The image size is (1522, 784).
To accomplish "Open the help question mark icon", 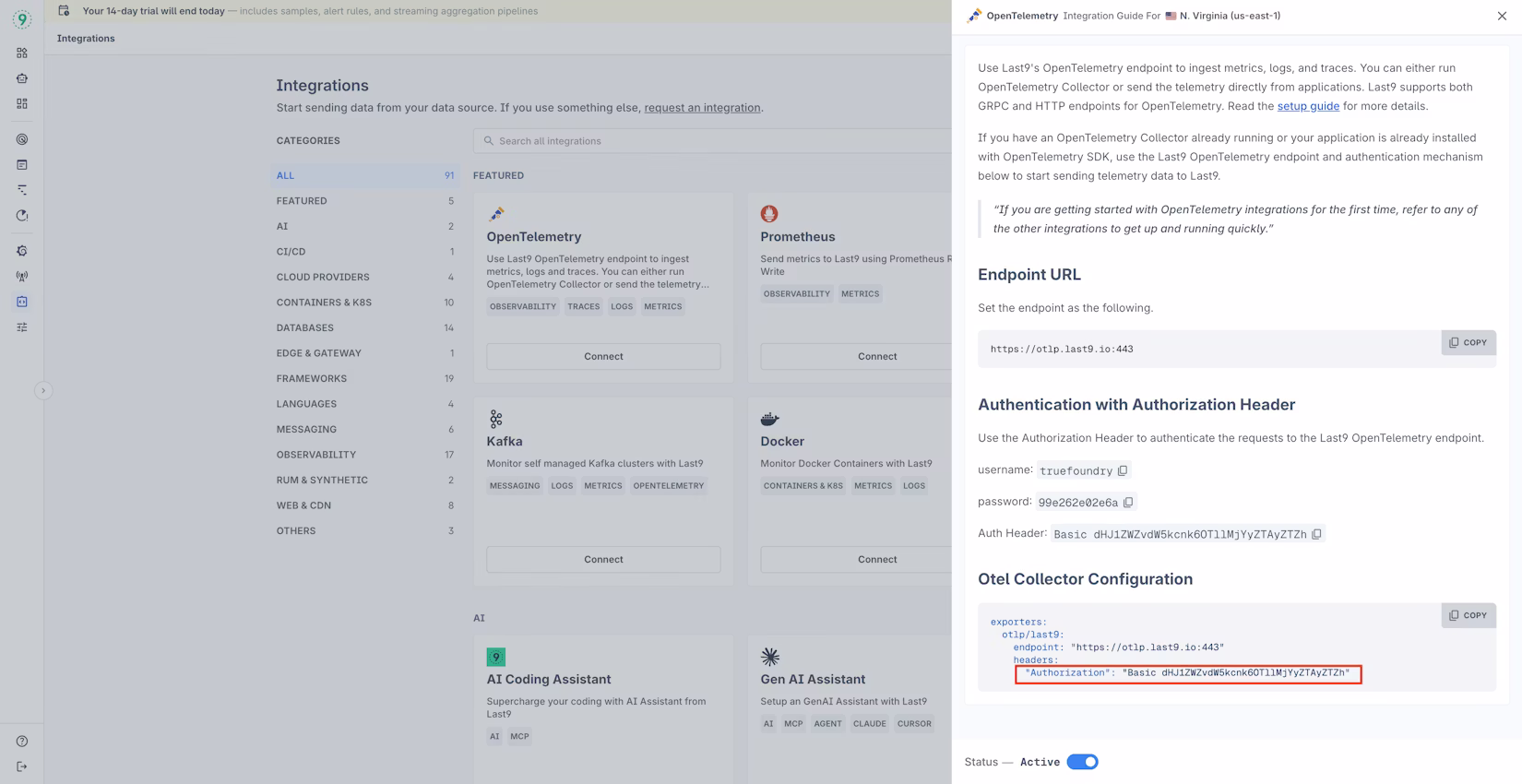I will [x=22, y=741].
